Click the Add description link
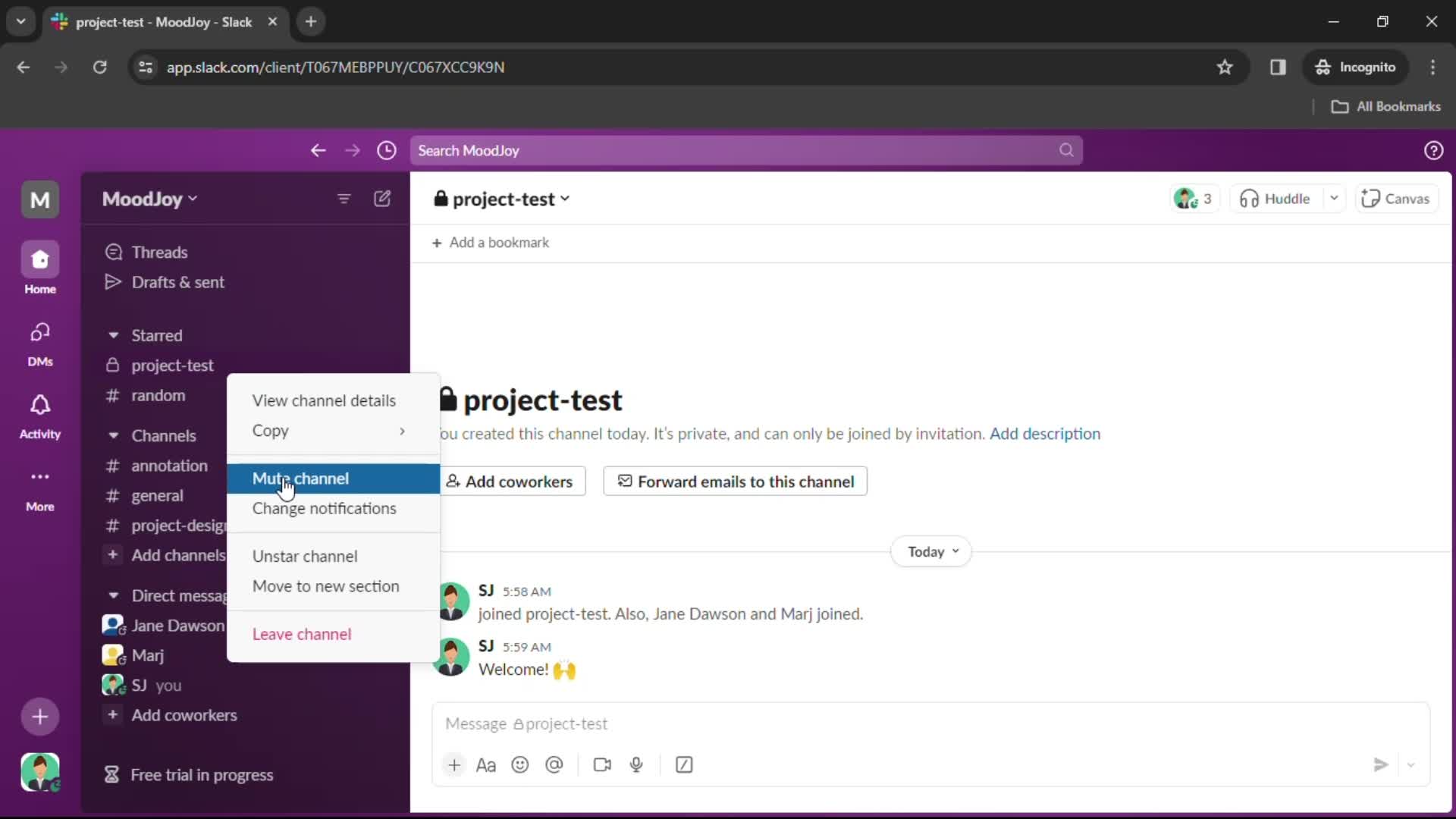 (x=1044, y=434)
